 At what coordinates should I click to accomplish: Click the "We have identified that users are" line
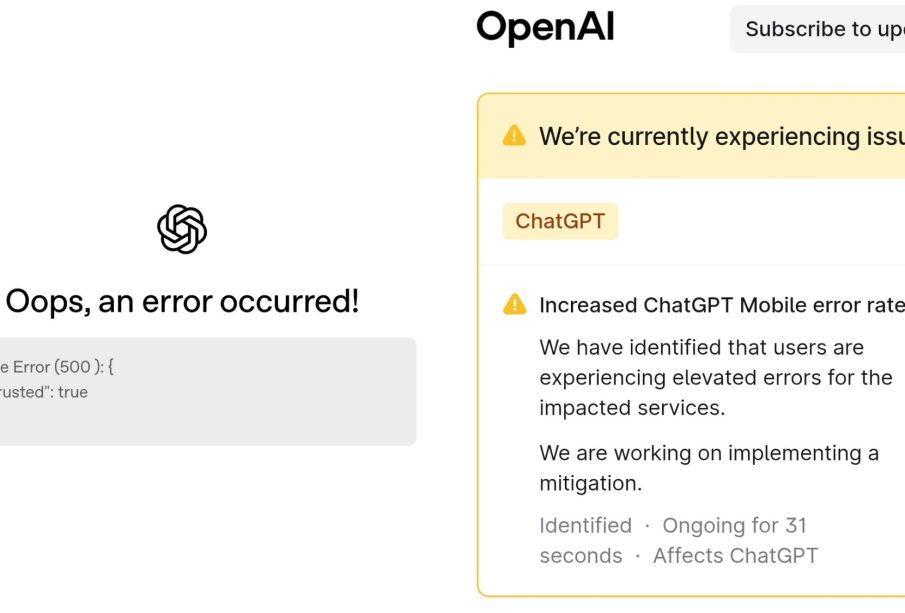[x=701, y=347]
